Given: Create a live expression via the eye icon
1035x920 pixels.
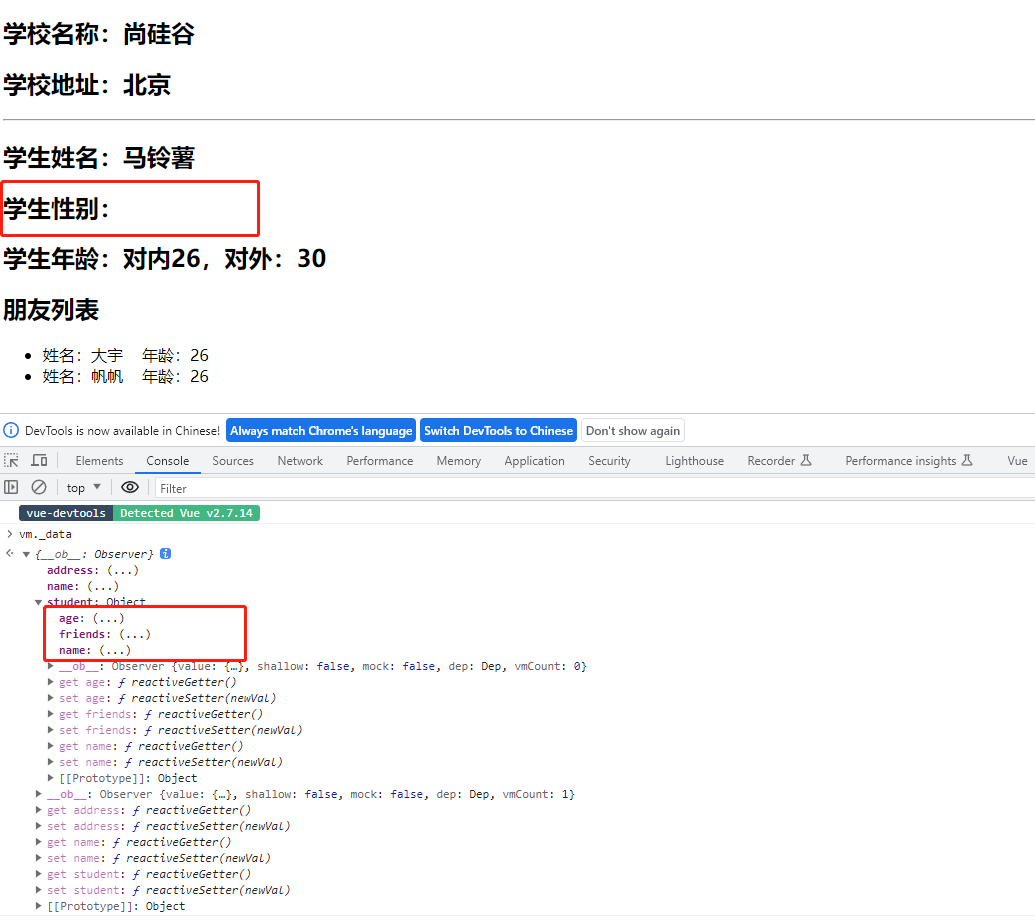Looking at the screenshot, I should tap(130, 488).
